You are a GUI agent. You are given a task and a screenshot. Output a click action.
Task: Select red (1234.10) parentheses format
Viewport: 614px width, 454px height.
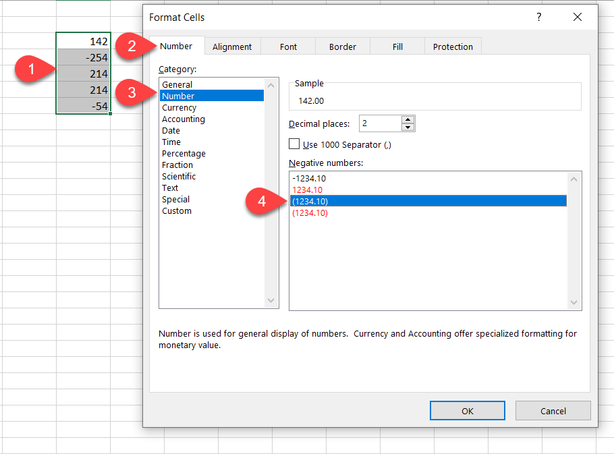coord(428,213)
